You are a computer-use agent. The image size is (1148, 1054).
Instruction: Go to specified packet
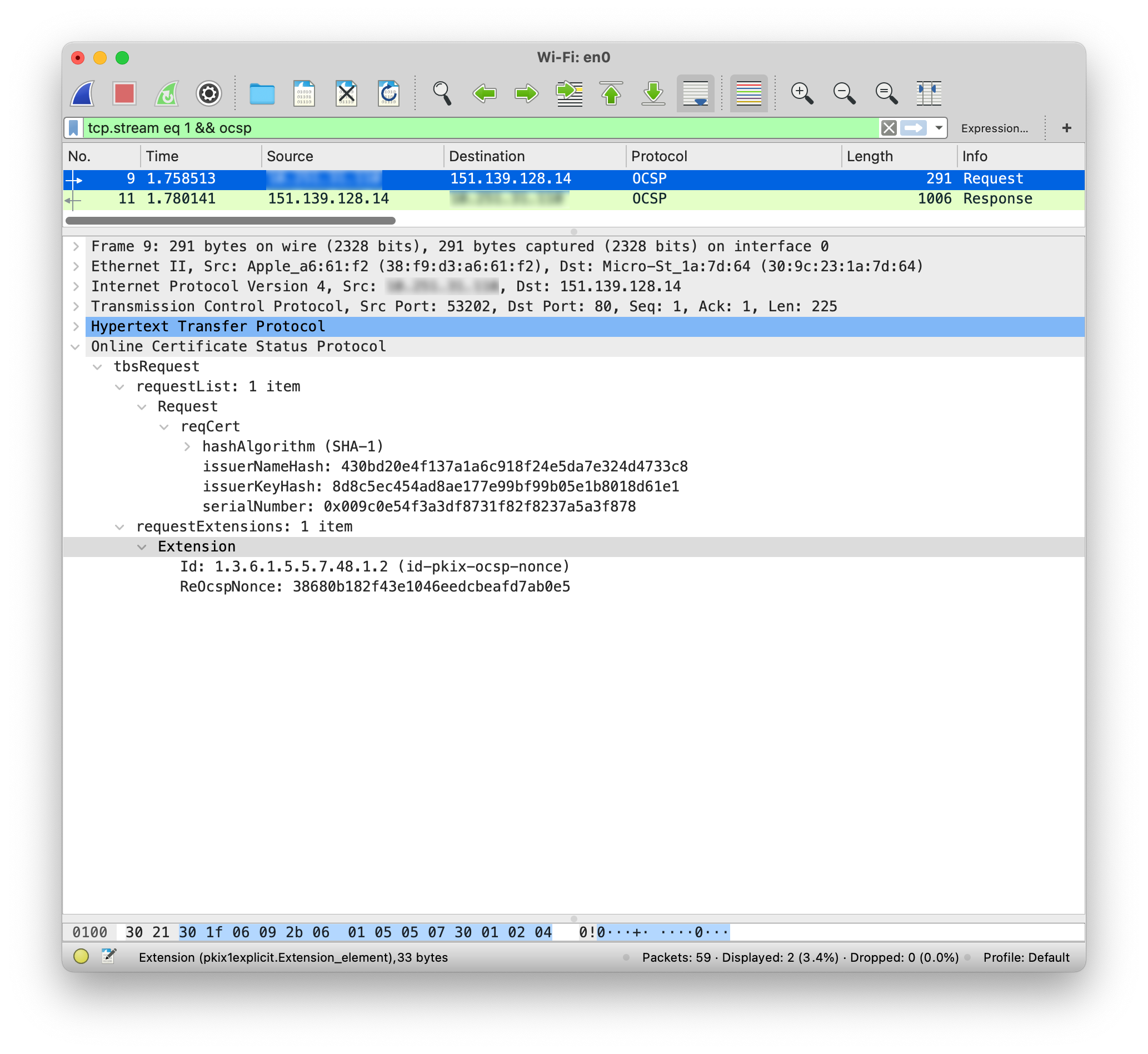(569, 93)
